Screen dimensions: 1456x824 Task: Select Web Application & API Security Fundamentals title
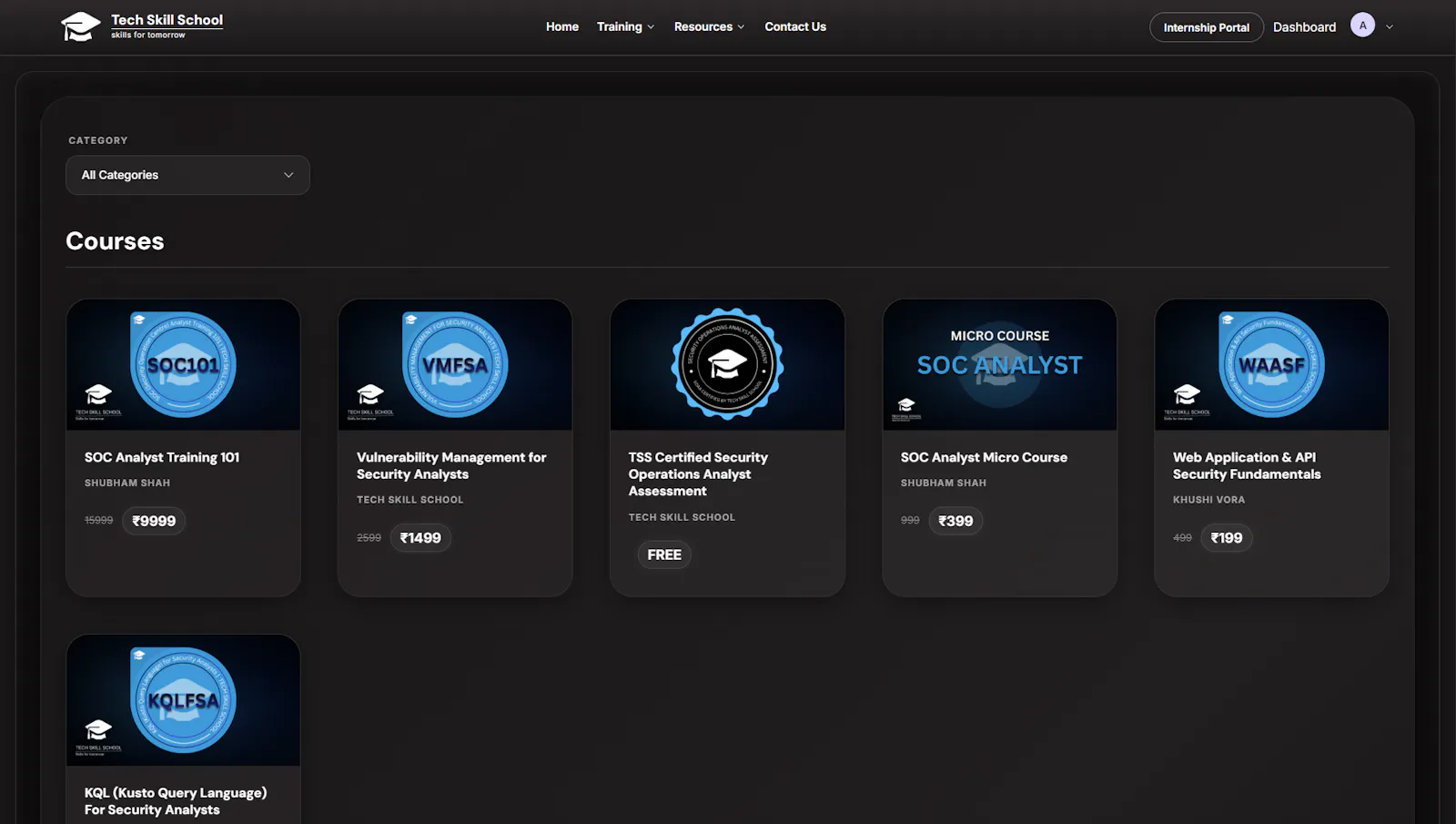click(1247, 465)
